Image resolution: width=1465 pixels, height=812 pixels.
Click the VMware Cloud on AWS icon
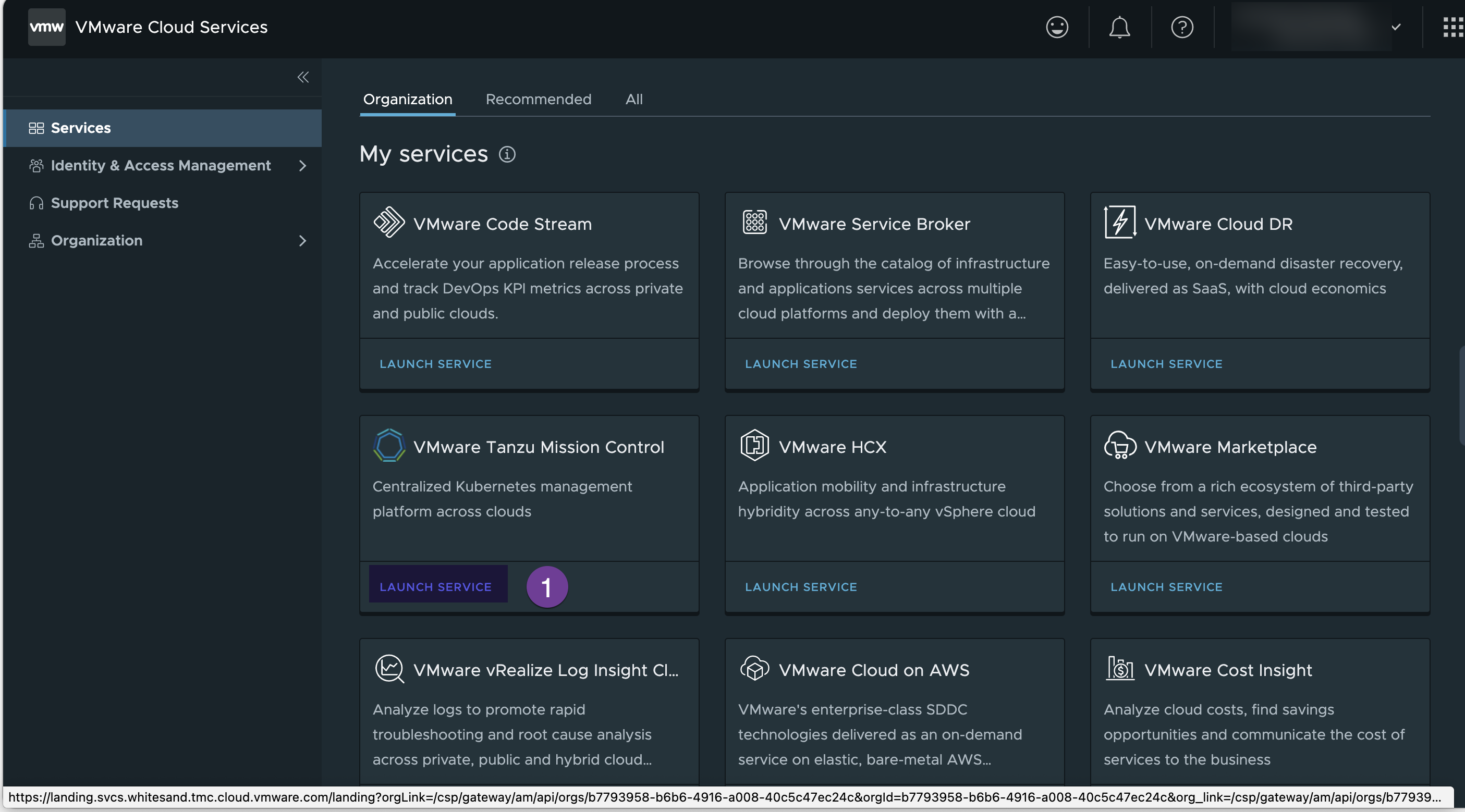(x=755, y=669)
